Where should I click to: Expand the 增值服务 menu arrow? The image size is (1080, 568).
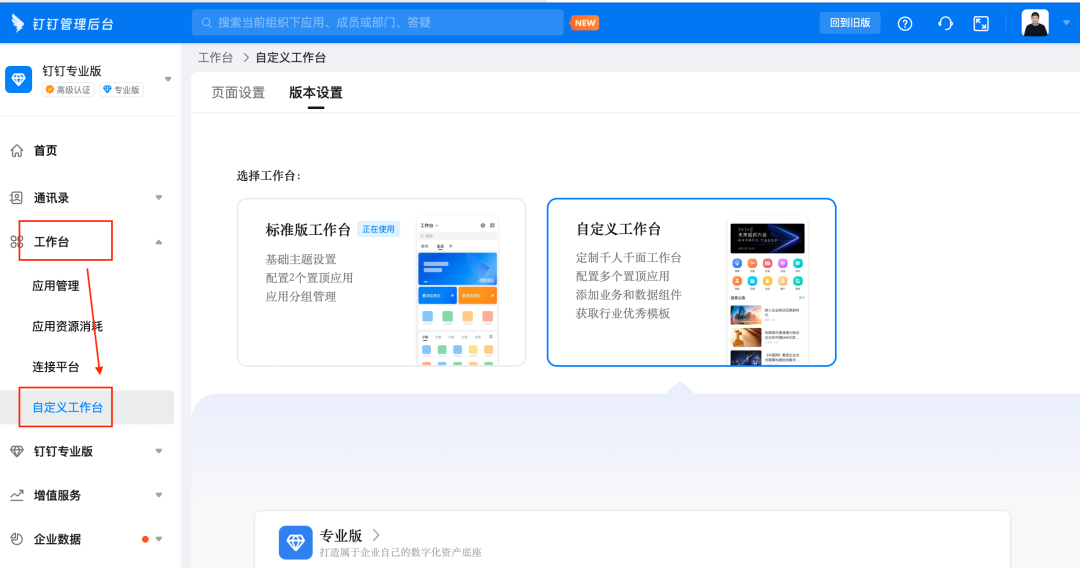click(159, 496)
